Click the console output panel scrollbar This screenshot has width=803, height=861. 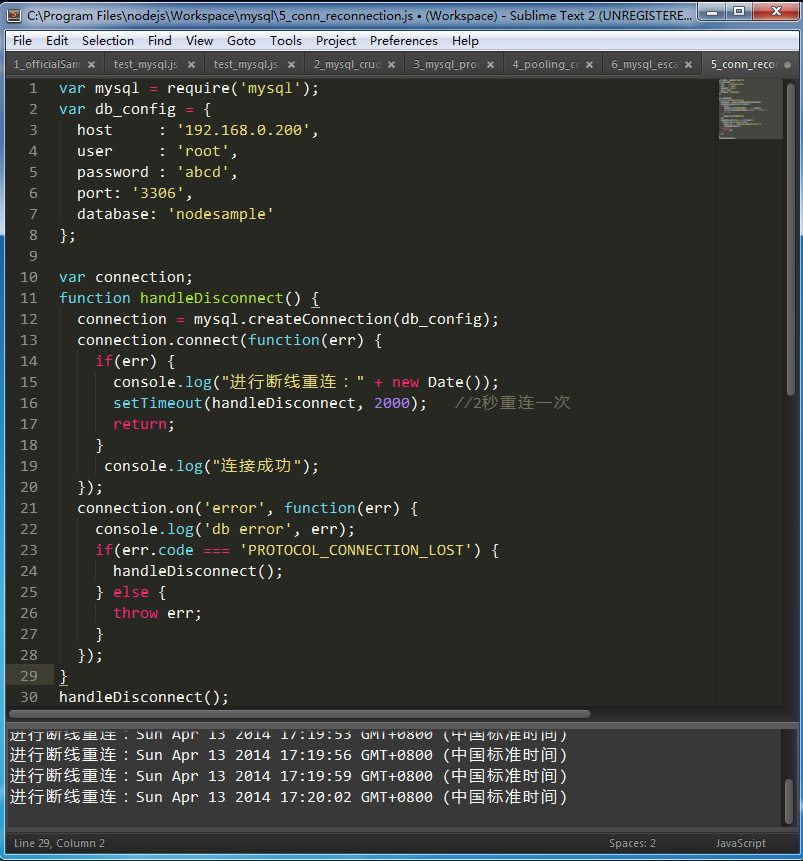pyautogui.click(x=789, y=801)
